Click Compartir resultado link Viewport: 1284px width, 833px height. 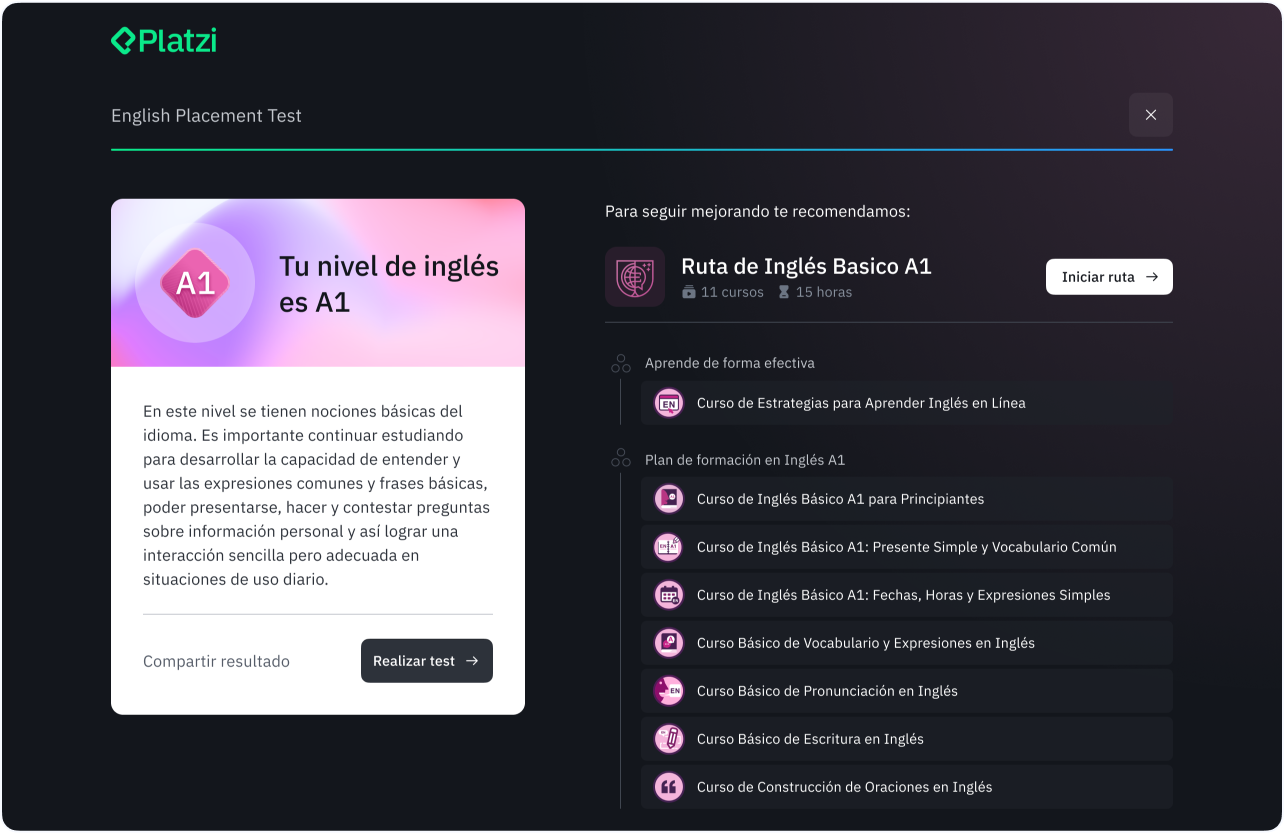click(x=216, y=661)
